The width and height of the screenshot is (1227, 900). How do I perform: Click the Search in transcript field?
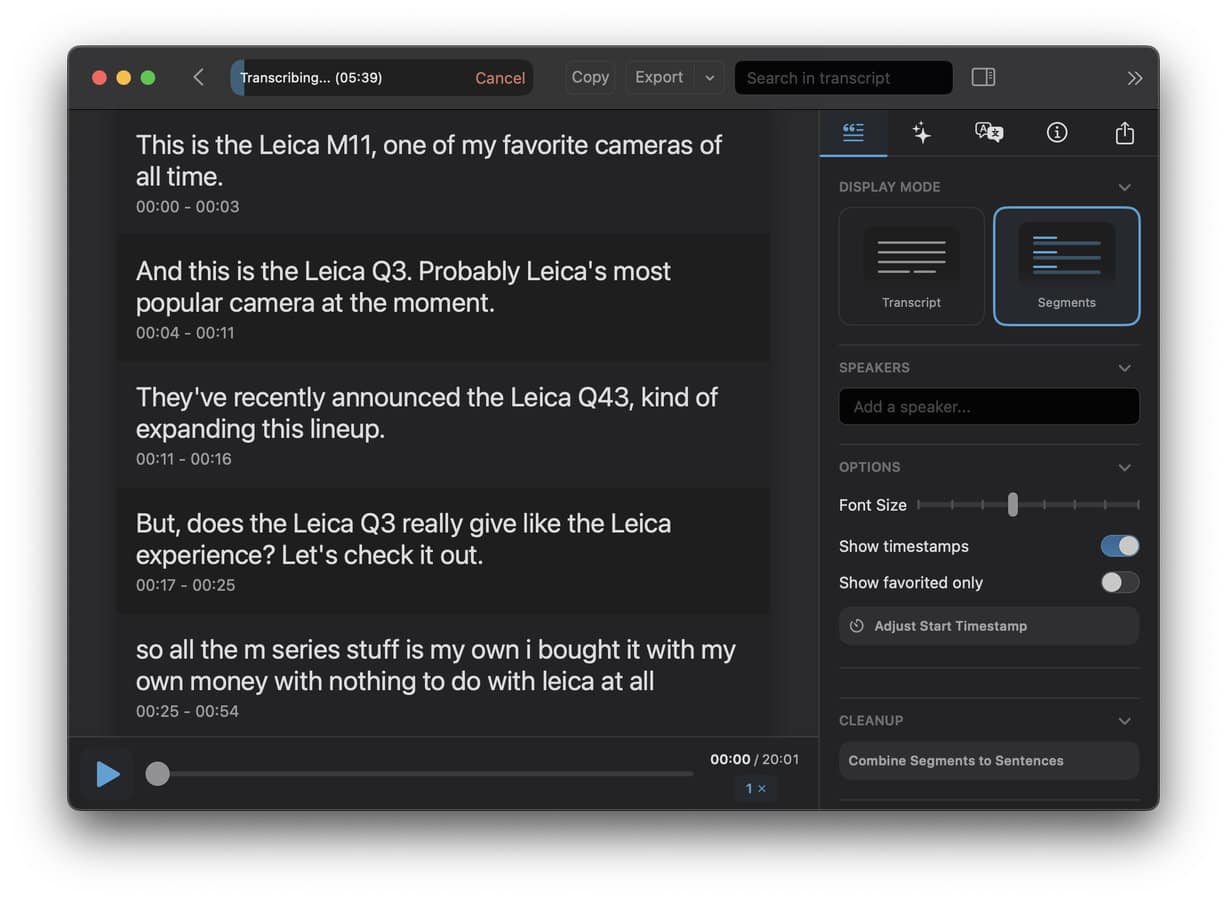(x=843, y=78)
